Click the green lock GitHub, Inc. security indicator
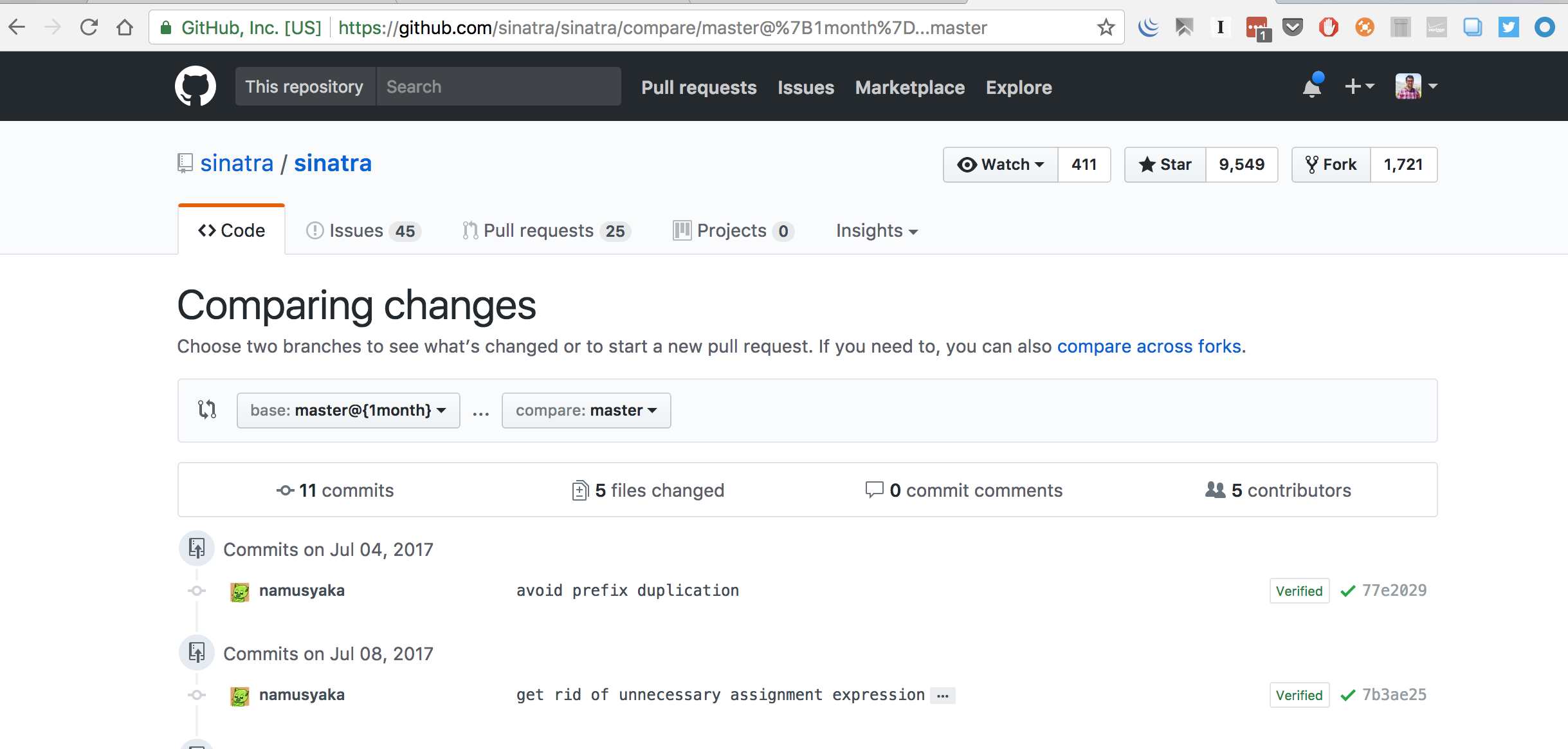Image resolution: width=1568 pixels, height=749 pixels. coord(241,28)
